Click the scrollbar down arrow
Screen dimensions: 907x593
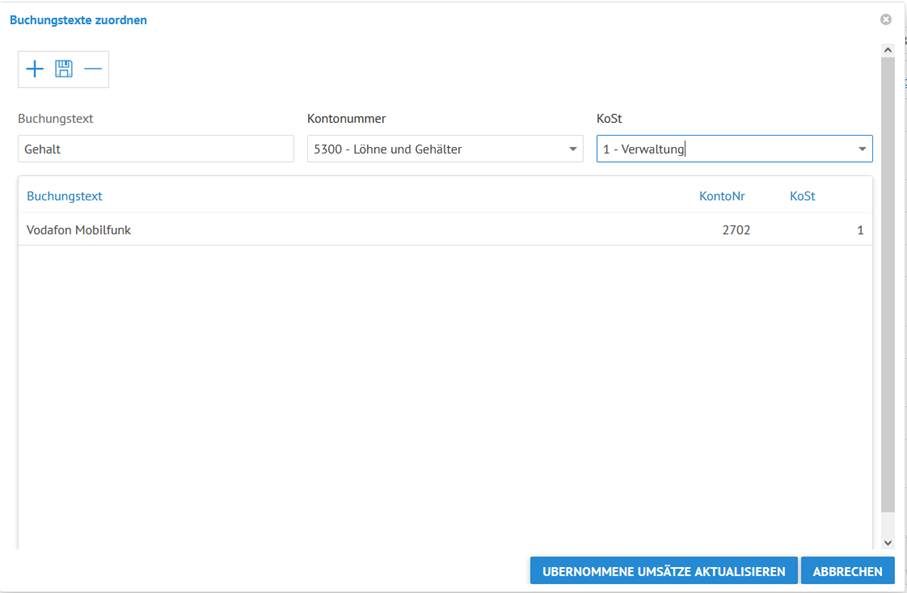tap(887, 542)
